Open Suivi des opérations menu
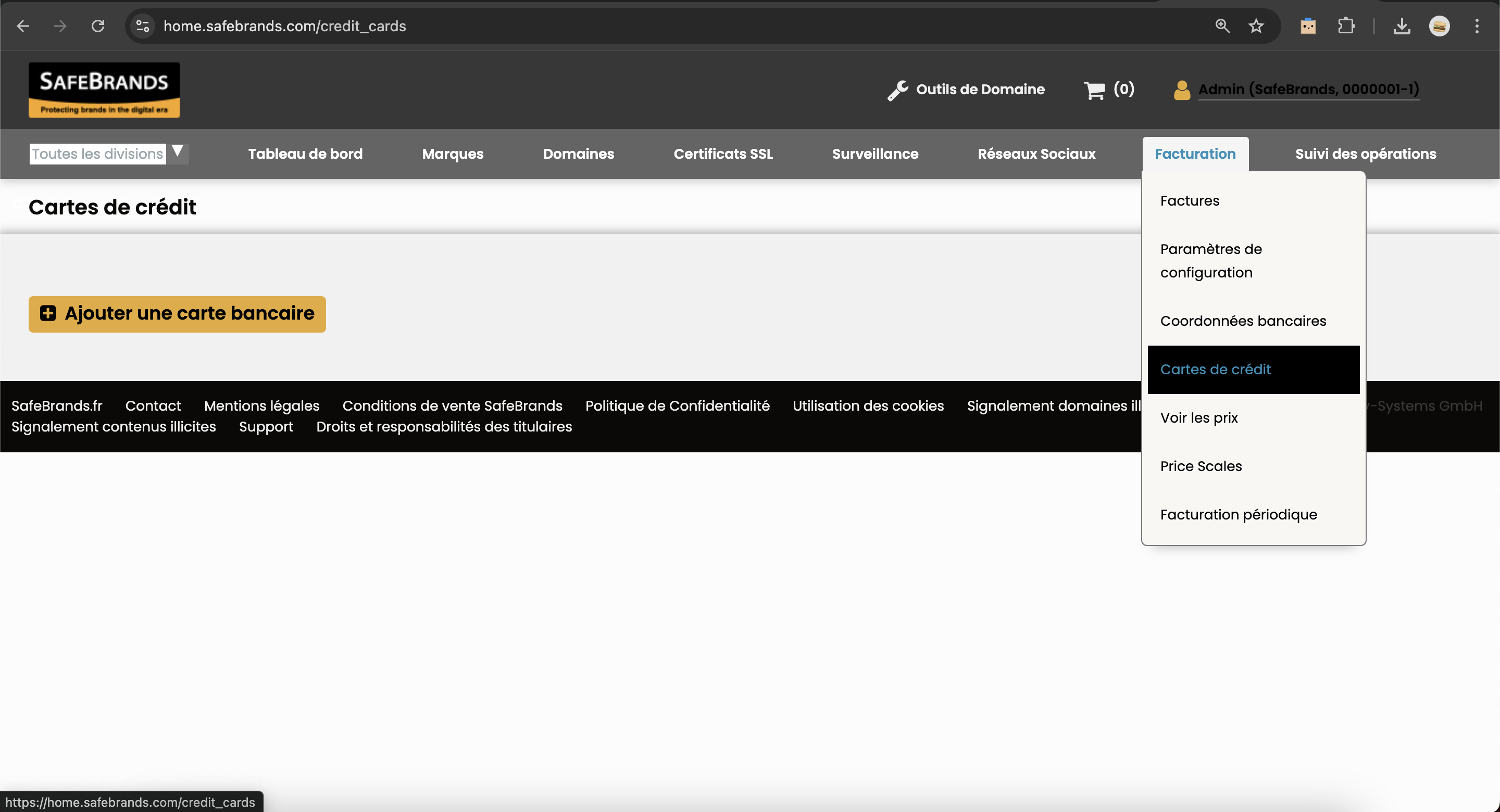 (1366, 154)
